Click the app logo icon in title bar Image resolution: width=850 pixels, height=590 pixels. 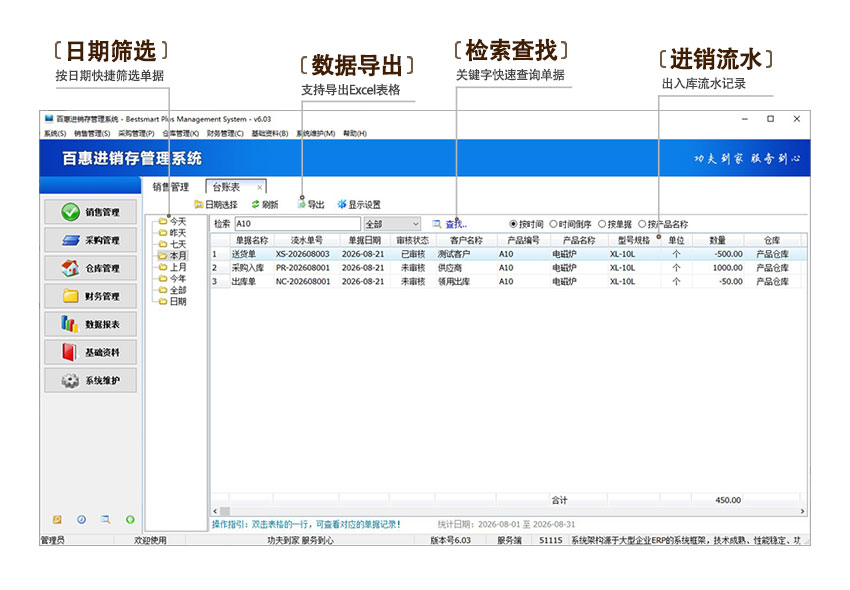tap(49, 119)
